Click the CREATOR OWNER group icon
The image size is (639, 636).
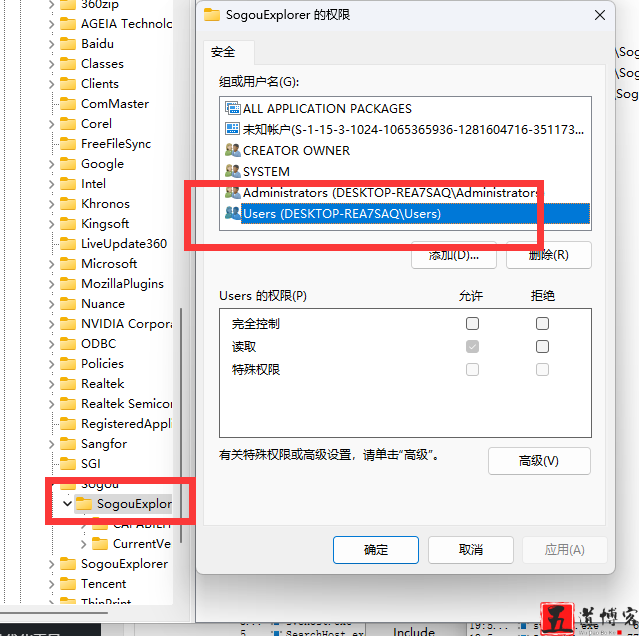click(233, 150)
